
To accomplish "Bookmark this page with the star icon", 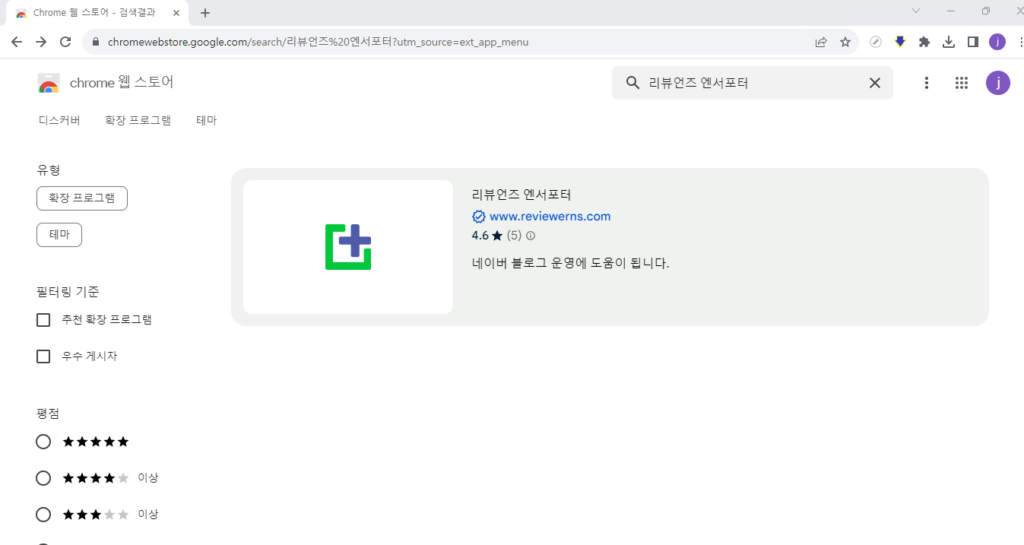I will [845, 42].
